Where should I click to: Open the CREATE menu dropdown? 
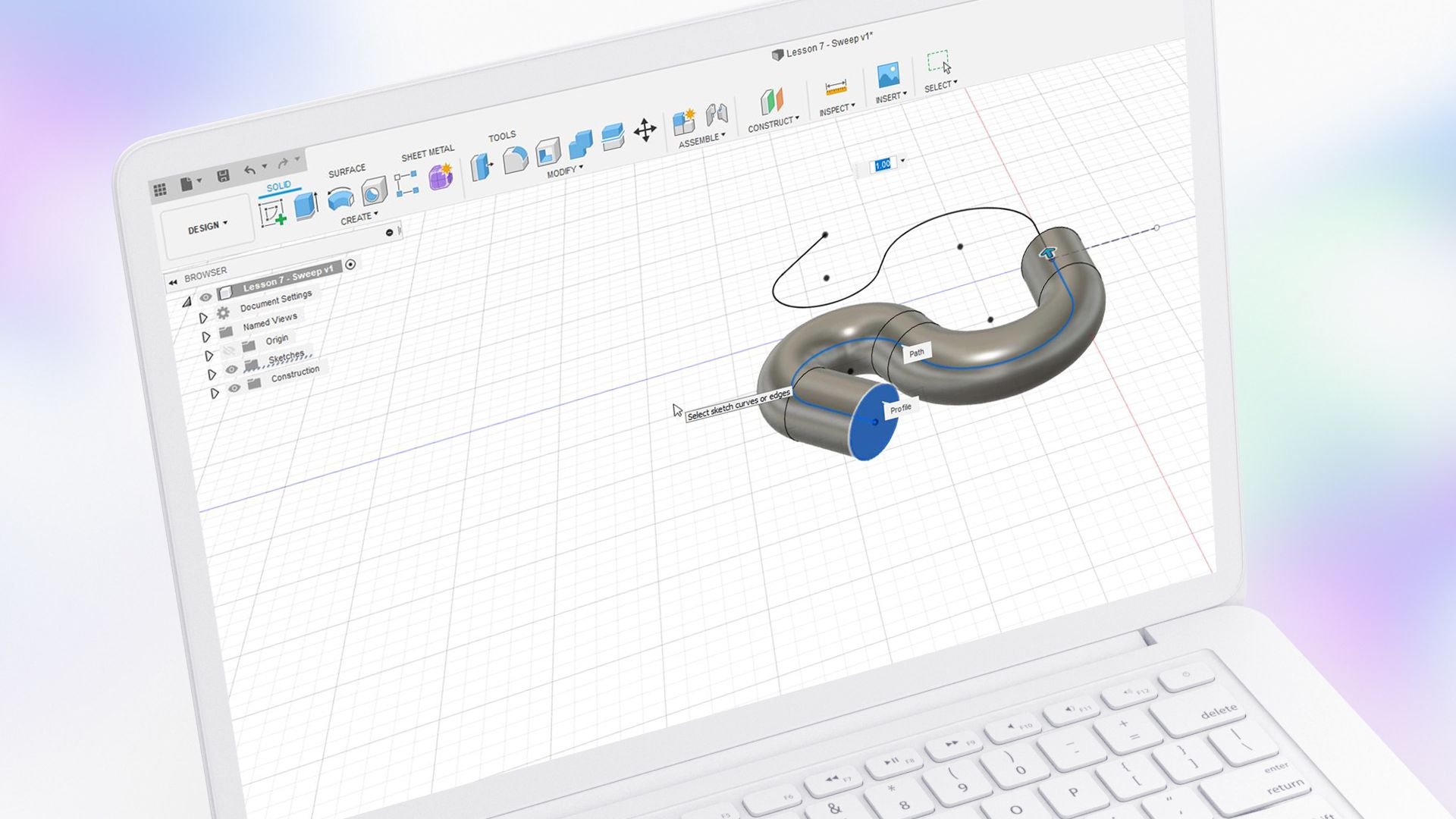359,218
